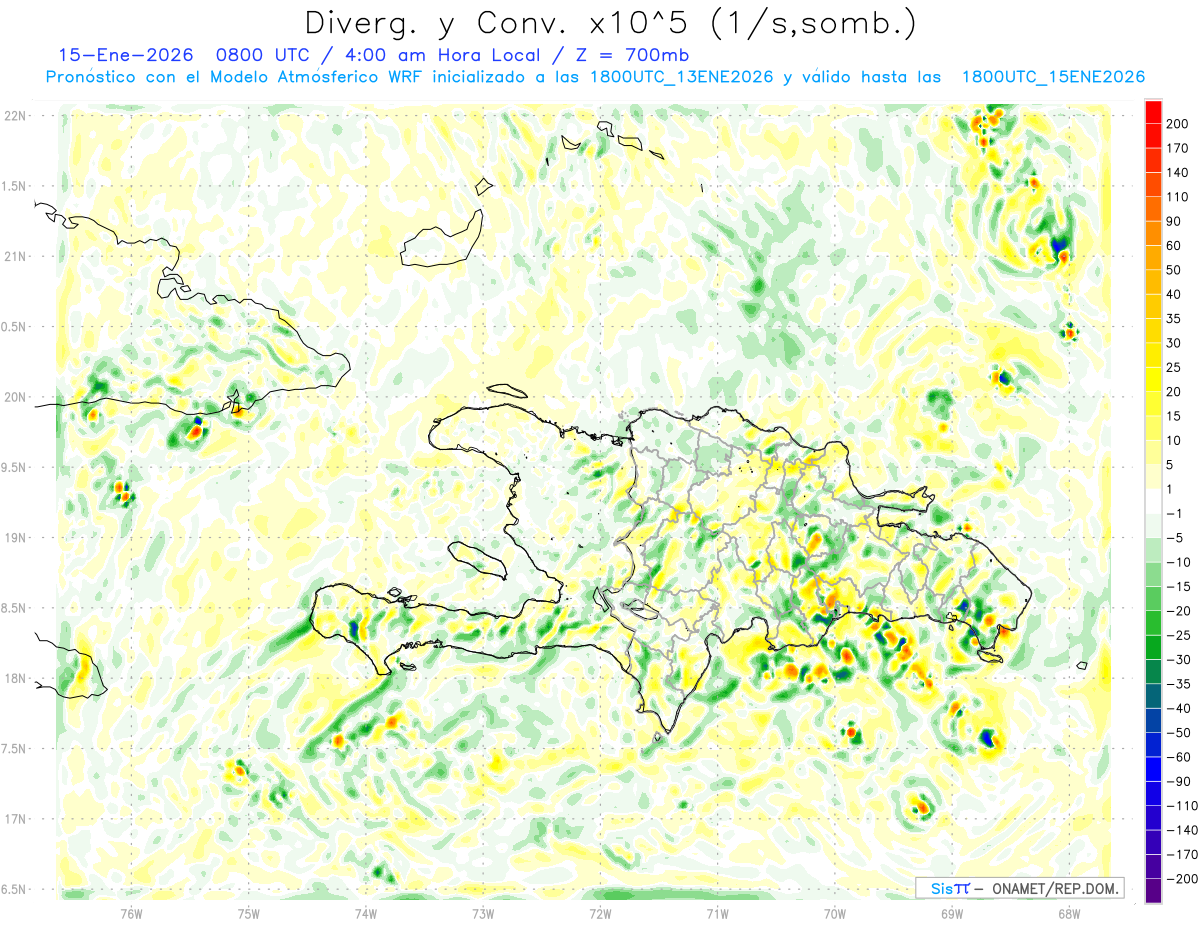1200x927 pixels.
Task: Click the "-200" colorbar value
Action: 1180,878
